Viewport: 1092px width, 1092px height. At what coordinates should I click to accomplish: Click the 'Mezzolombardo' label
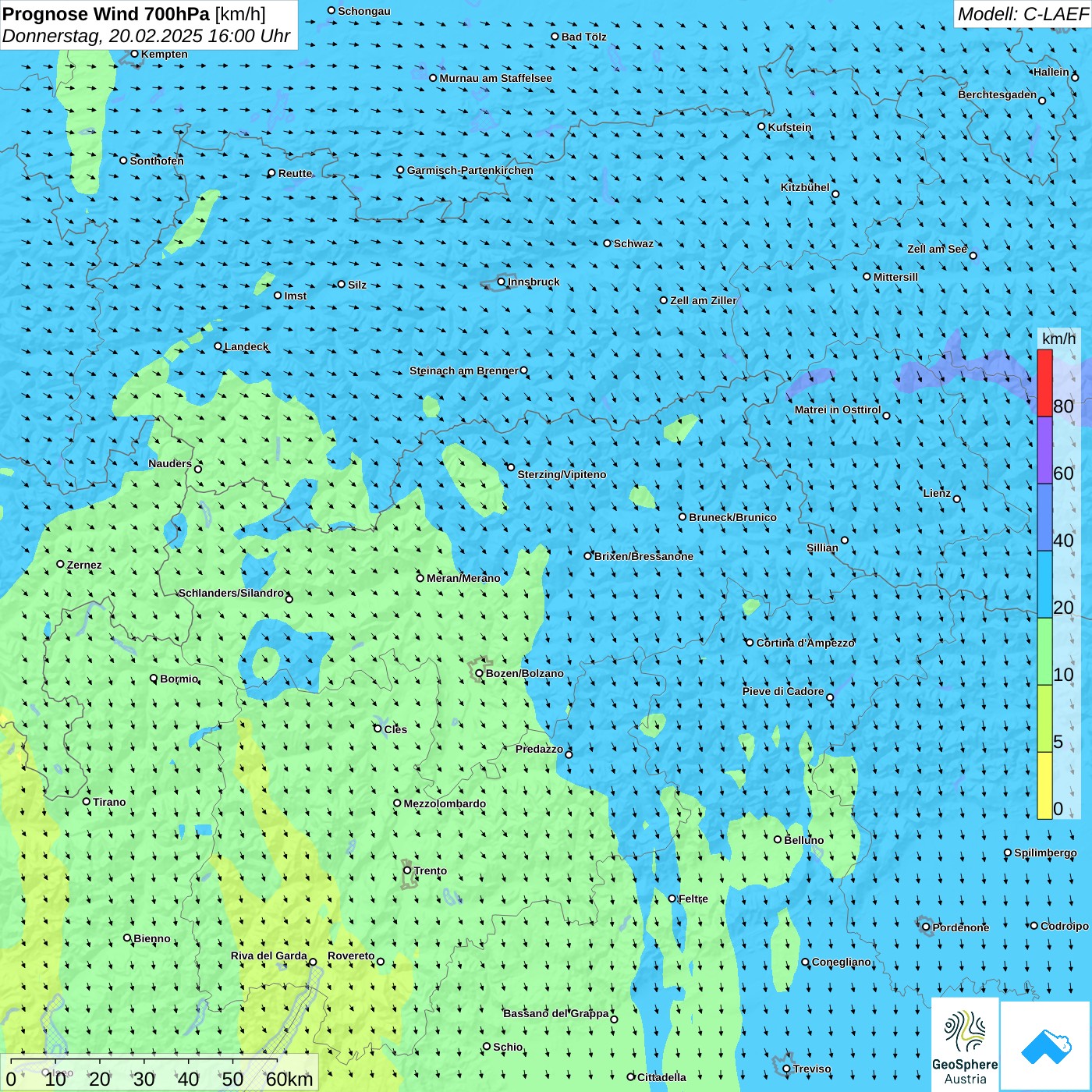tap(445, 803)
